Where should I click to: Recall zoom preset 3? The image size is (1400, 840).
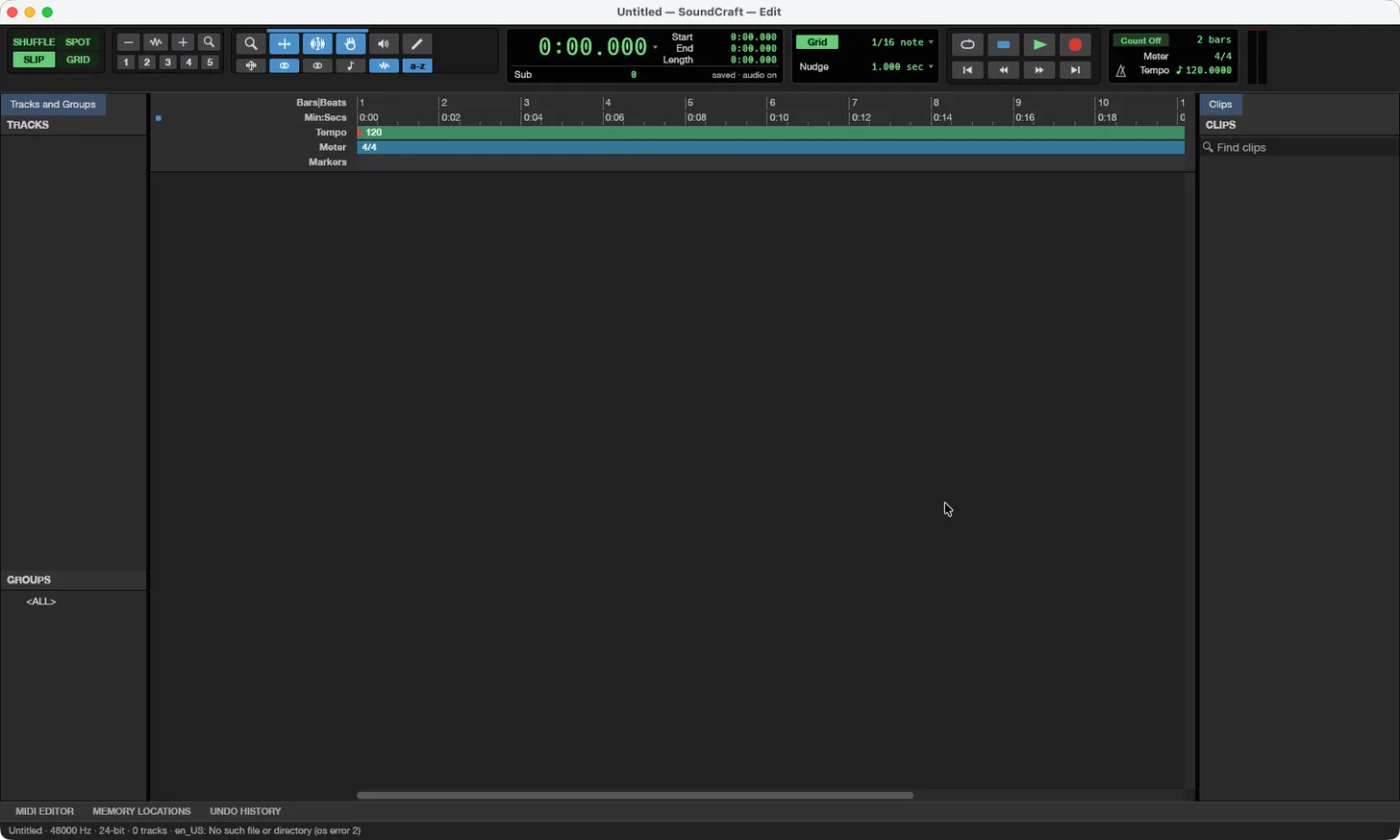click(x=168, y=62)
